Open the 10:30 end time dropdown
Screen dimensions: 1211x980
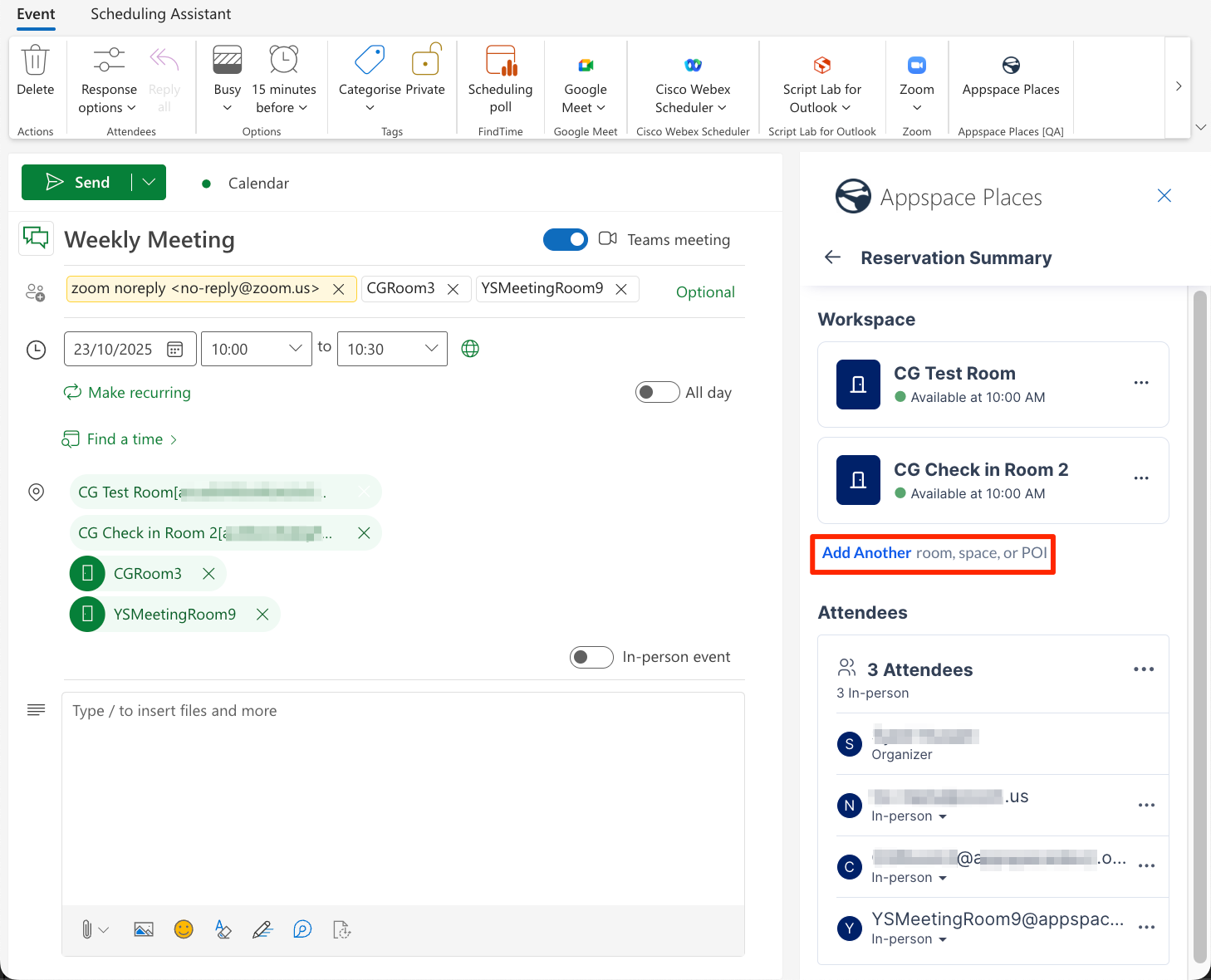(392, 349)
